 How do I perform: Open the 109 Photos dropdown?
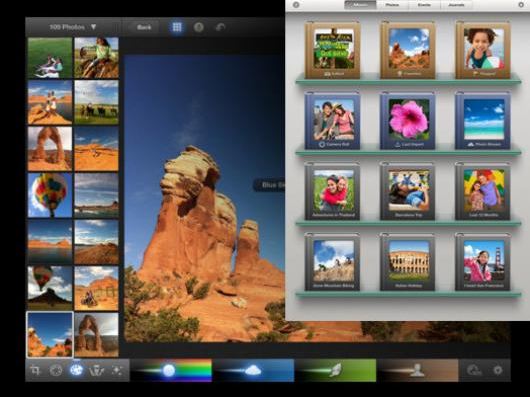(x=73, y=27)
